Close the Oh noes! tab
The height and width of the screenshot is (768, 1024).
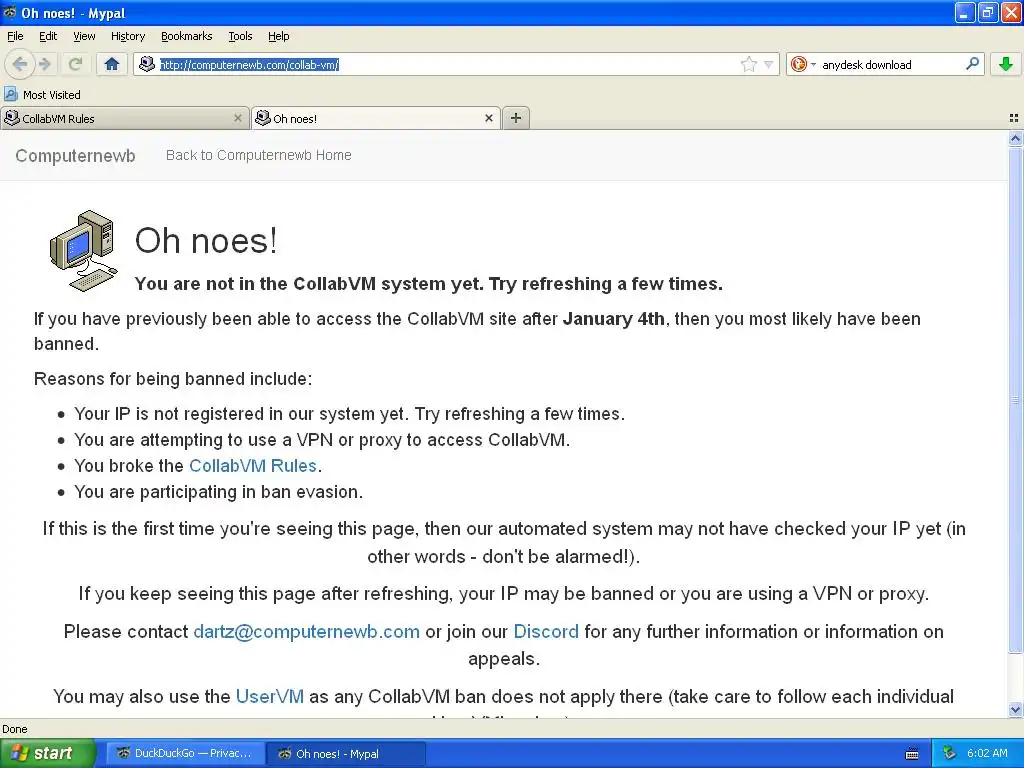click(x=488, y=118)
